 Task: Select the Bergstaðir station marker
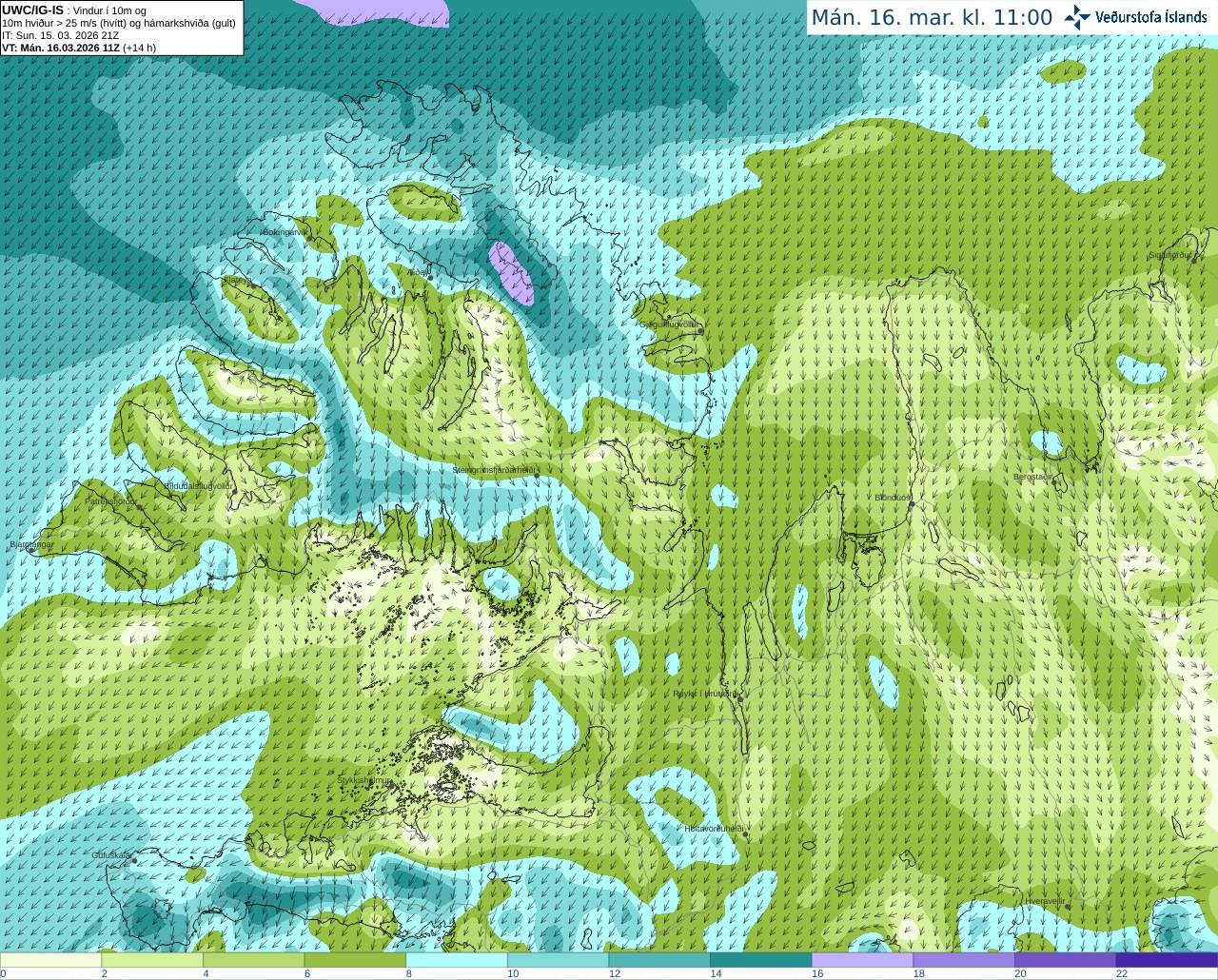click(1055, 480)
